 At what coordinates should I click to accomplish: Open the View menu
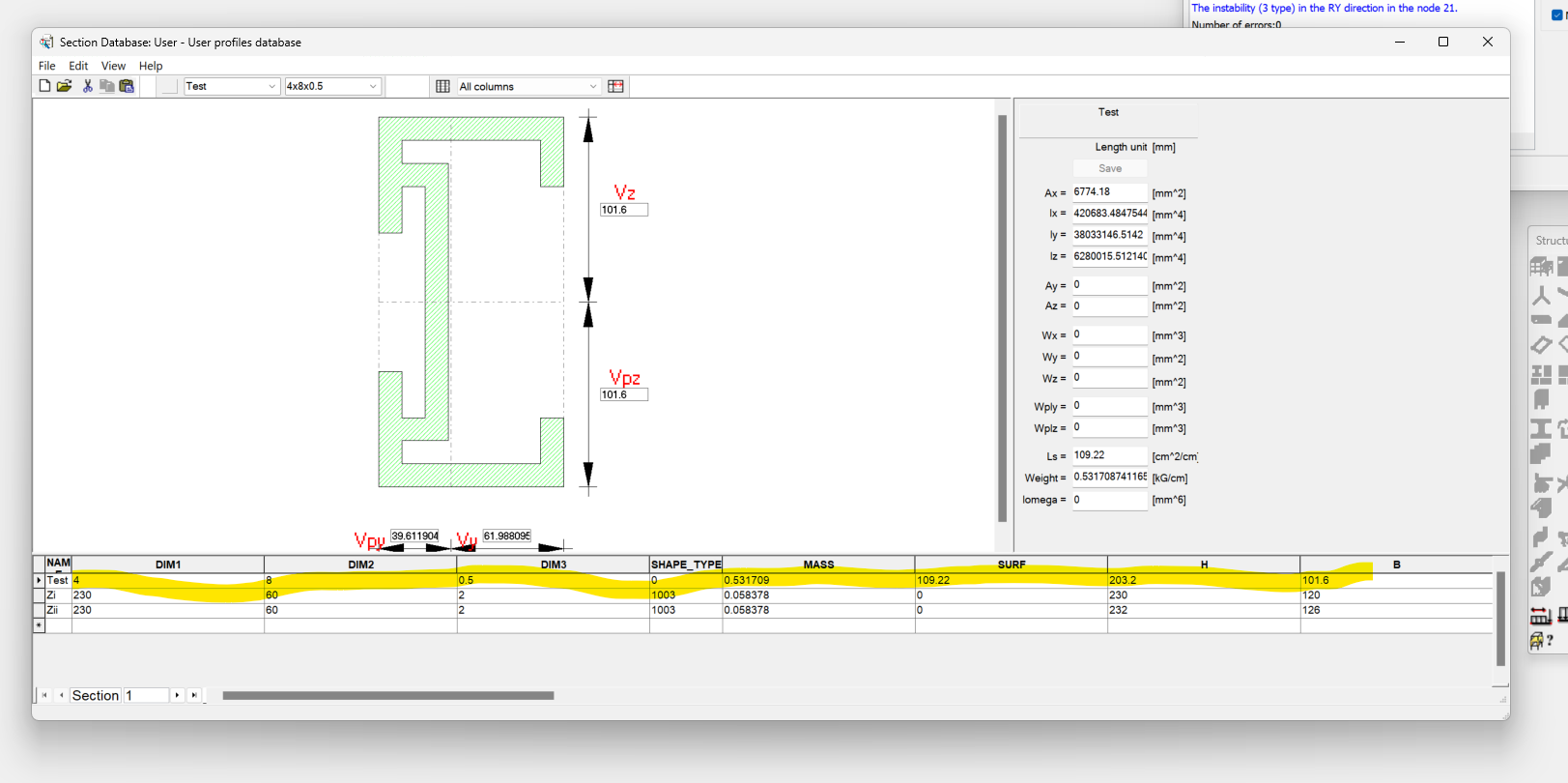(x=113, y=66)
